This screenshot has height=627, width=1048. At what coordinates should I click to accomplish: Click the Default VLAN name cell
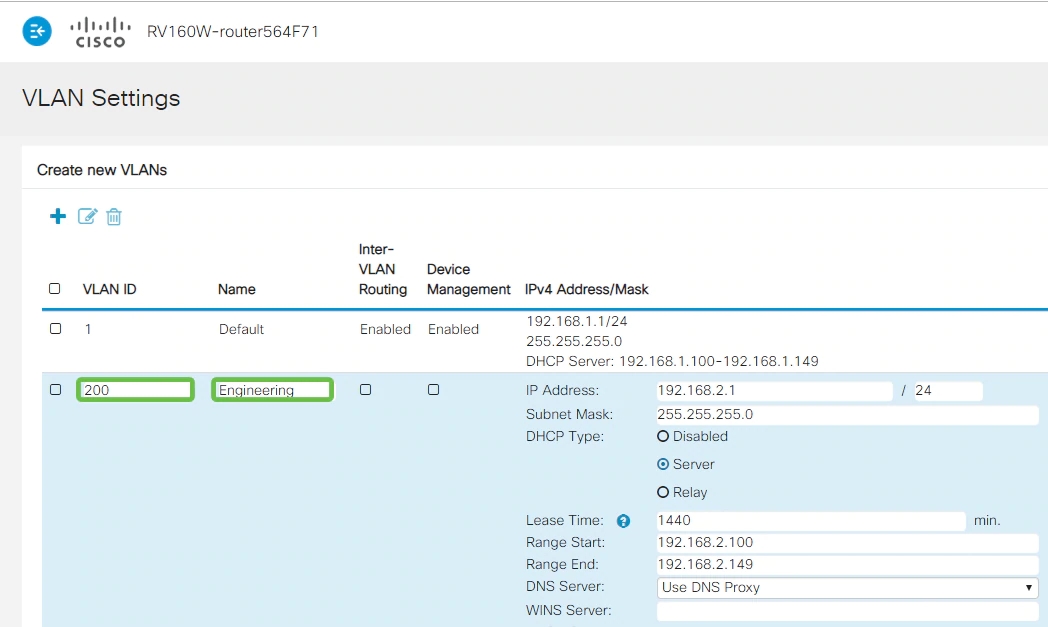pyautogui.click(x=241, y=330)
